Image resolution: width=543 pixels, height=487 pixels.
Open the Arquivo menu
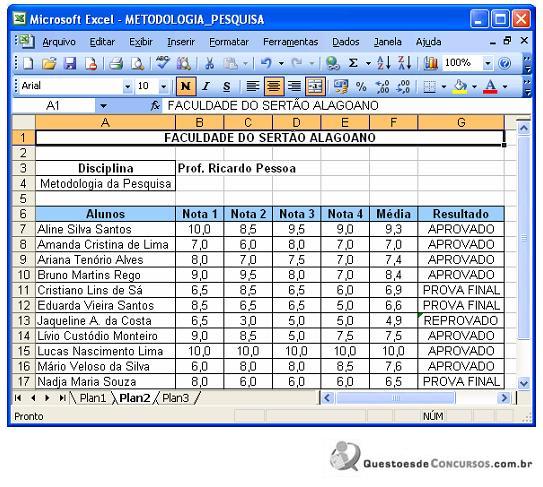tap(59, 42)
